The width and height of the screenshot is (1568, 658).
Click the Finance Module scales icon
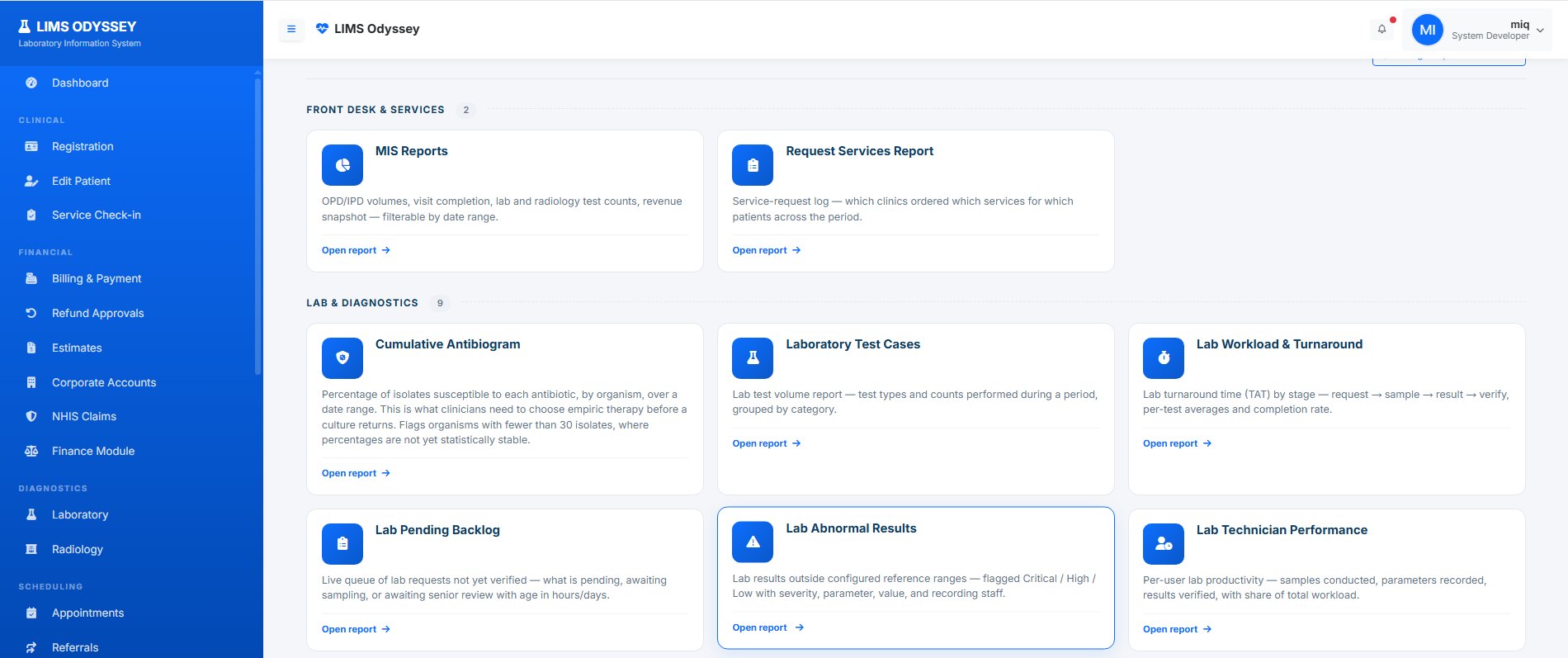click(31, 451)
